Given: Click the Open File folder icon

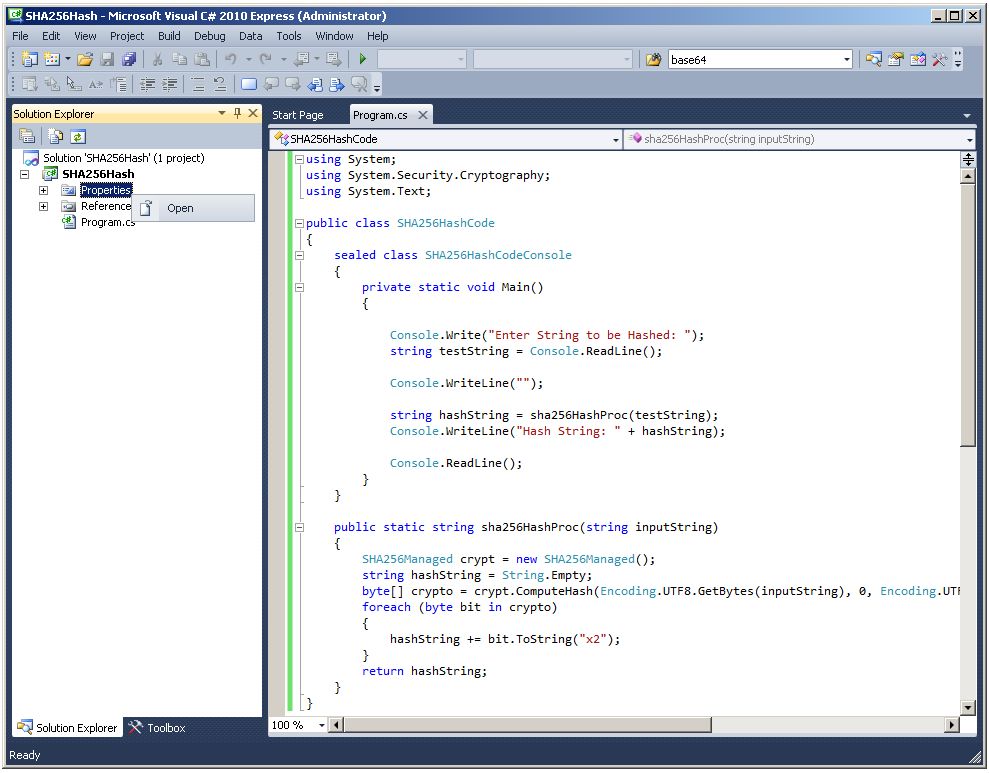Looking at the screenshot, I should 85,60.
